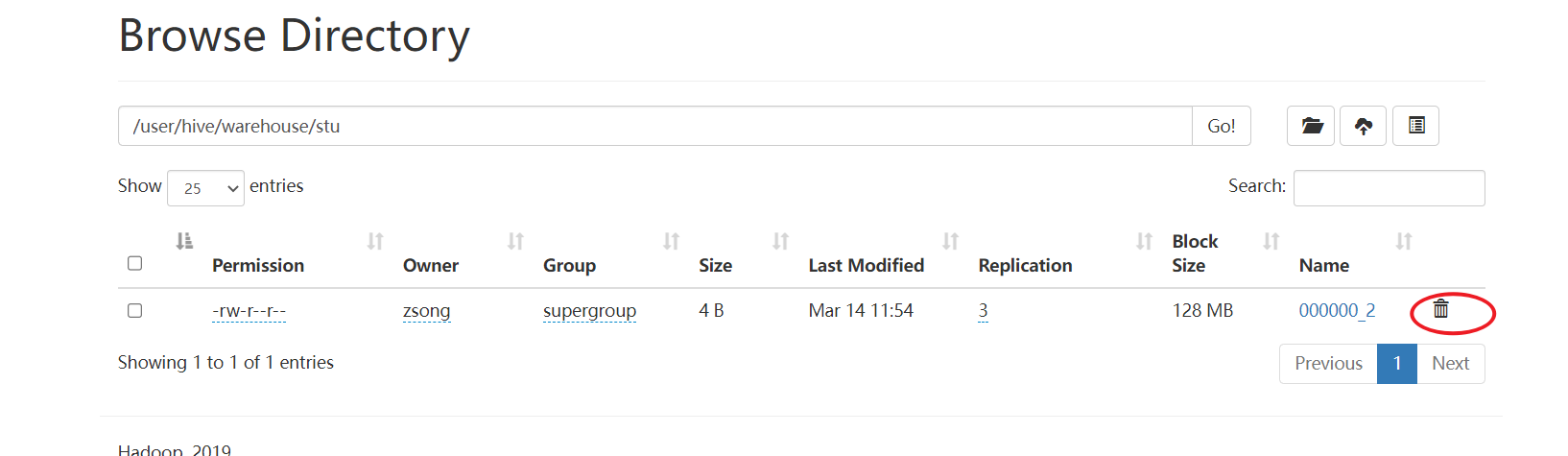
Task: Click the Next pagination button
Action: [1450, 364]
